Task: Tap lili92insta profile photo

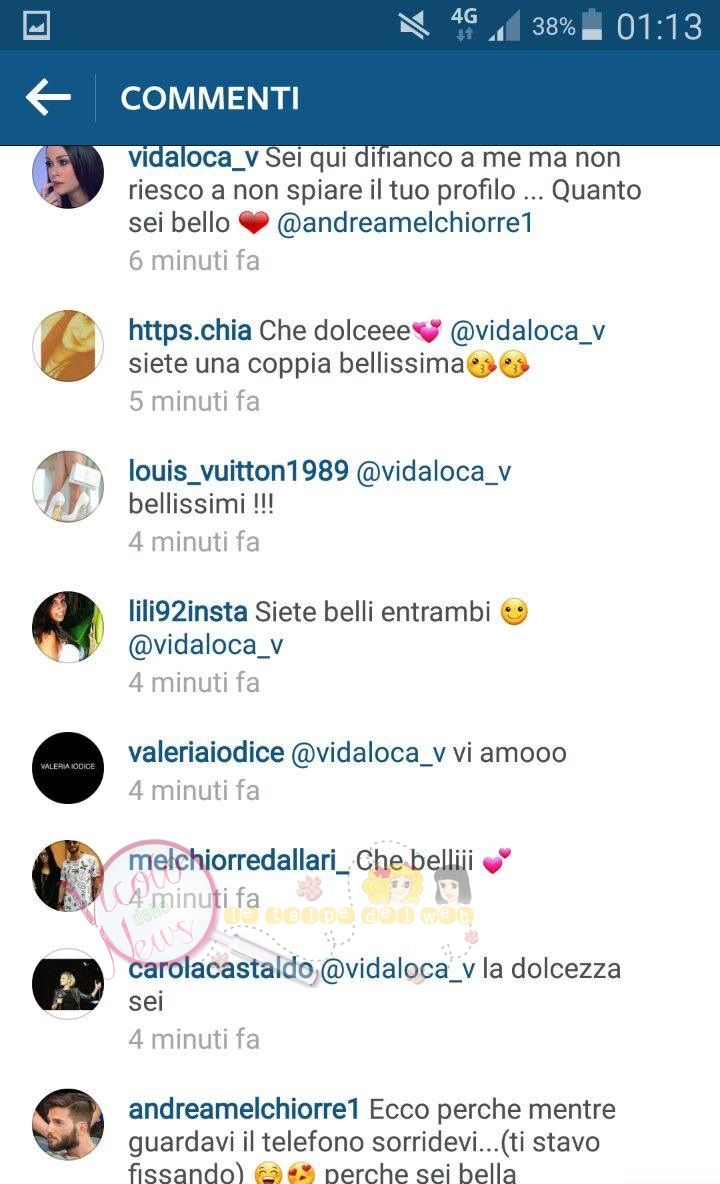Action: pyautogui.click(x=68, y=627)
